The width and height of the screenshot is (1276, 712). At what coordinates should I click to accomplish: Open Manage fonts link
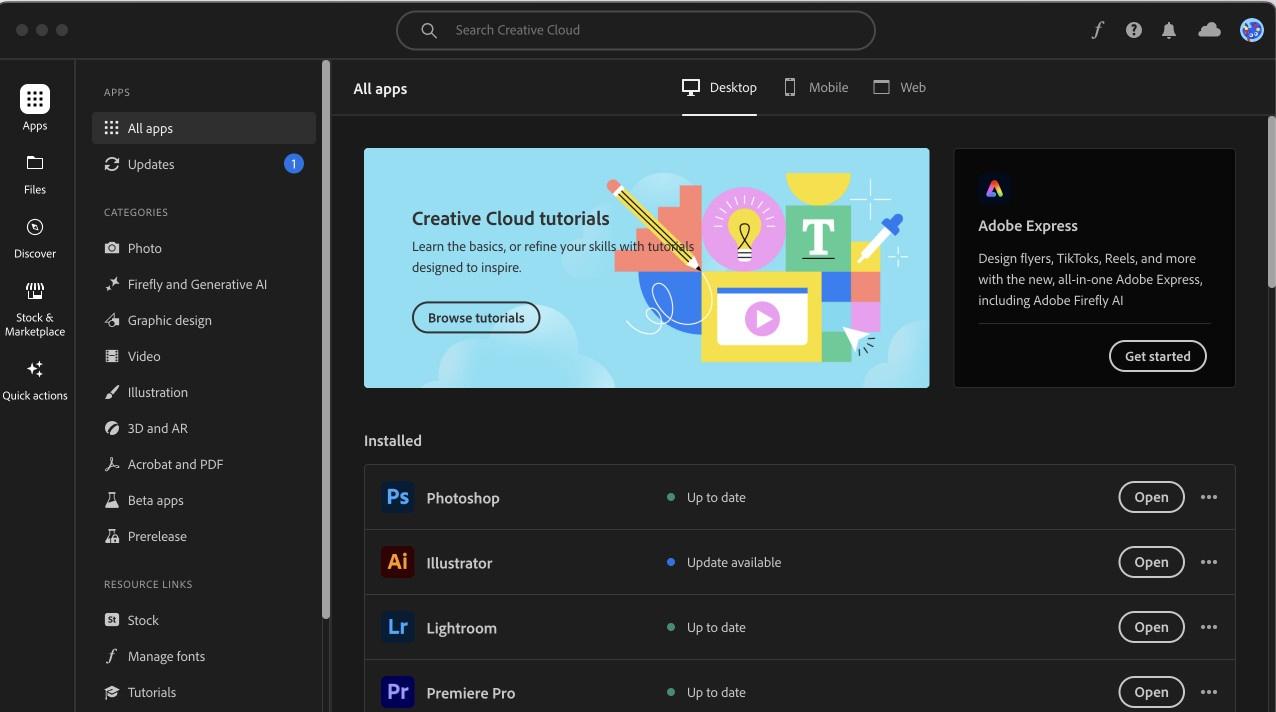click(204, 656)
